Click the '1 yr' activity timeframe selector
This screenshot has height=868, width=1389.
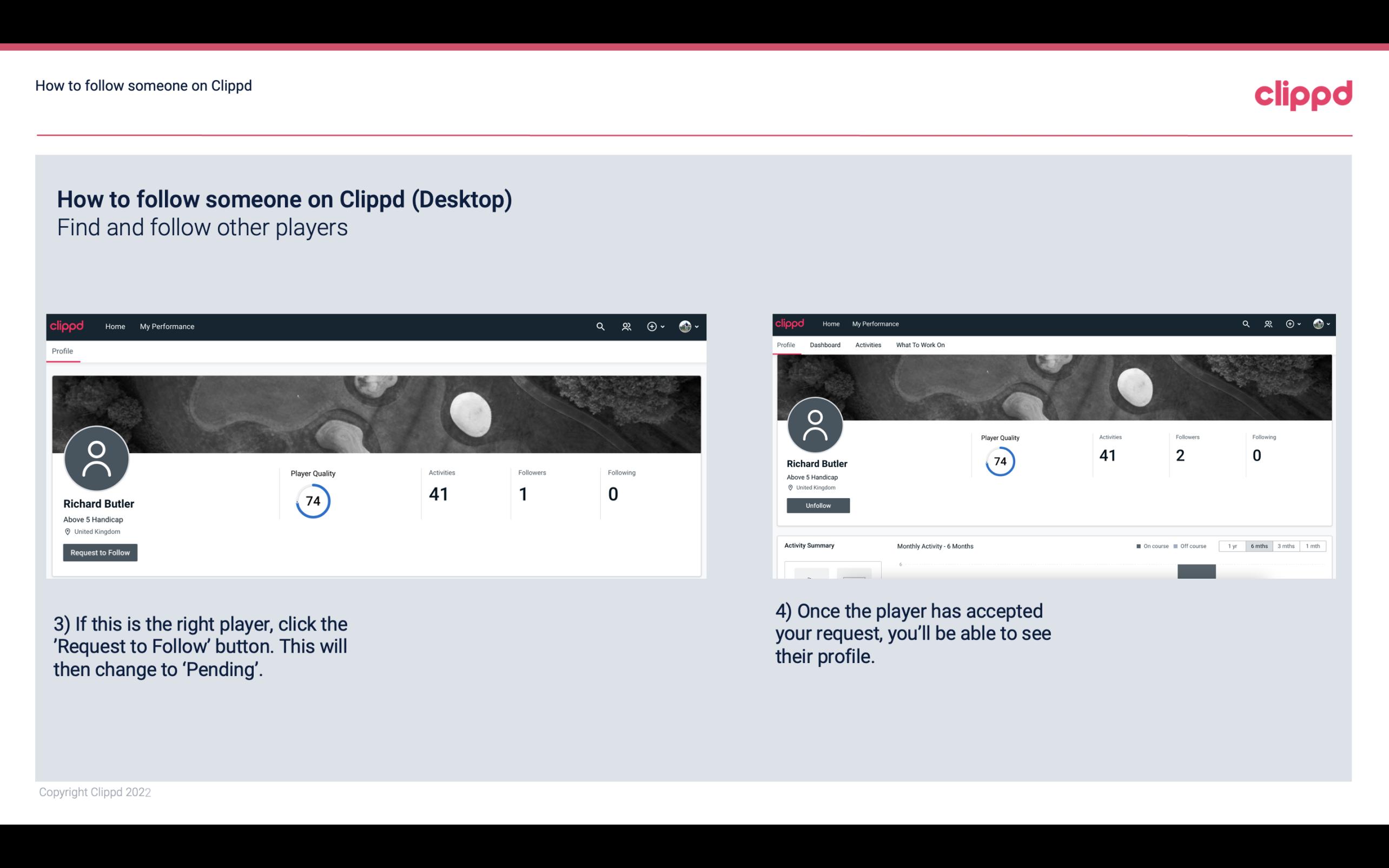[x=1232, y=546]
